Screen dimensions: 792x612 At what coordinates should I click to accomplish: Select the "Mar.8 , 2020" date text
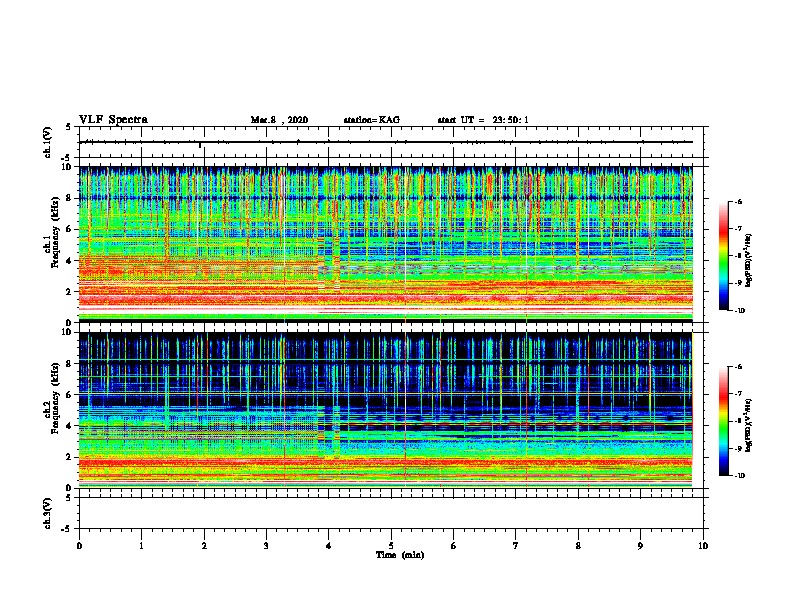[x=279, y=120]
